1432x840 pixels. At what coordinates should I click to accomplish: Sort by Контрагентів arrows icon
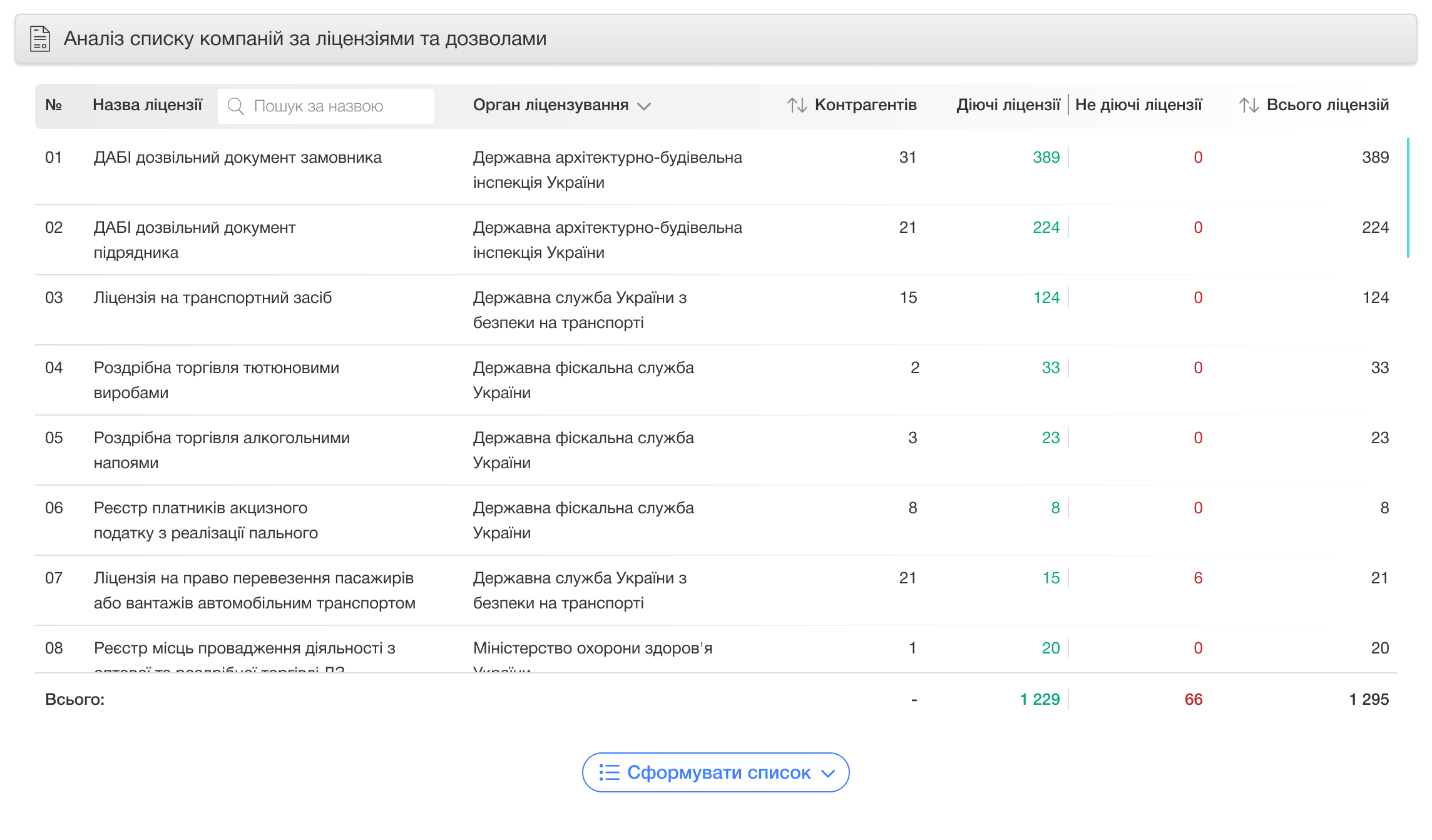[797, 105]
